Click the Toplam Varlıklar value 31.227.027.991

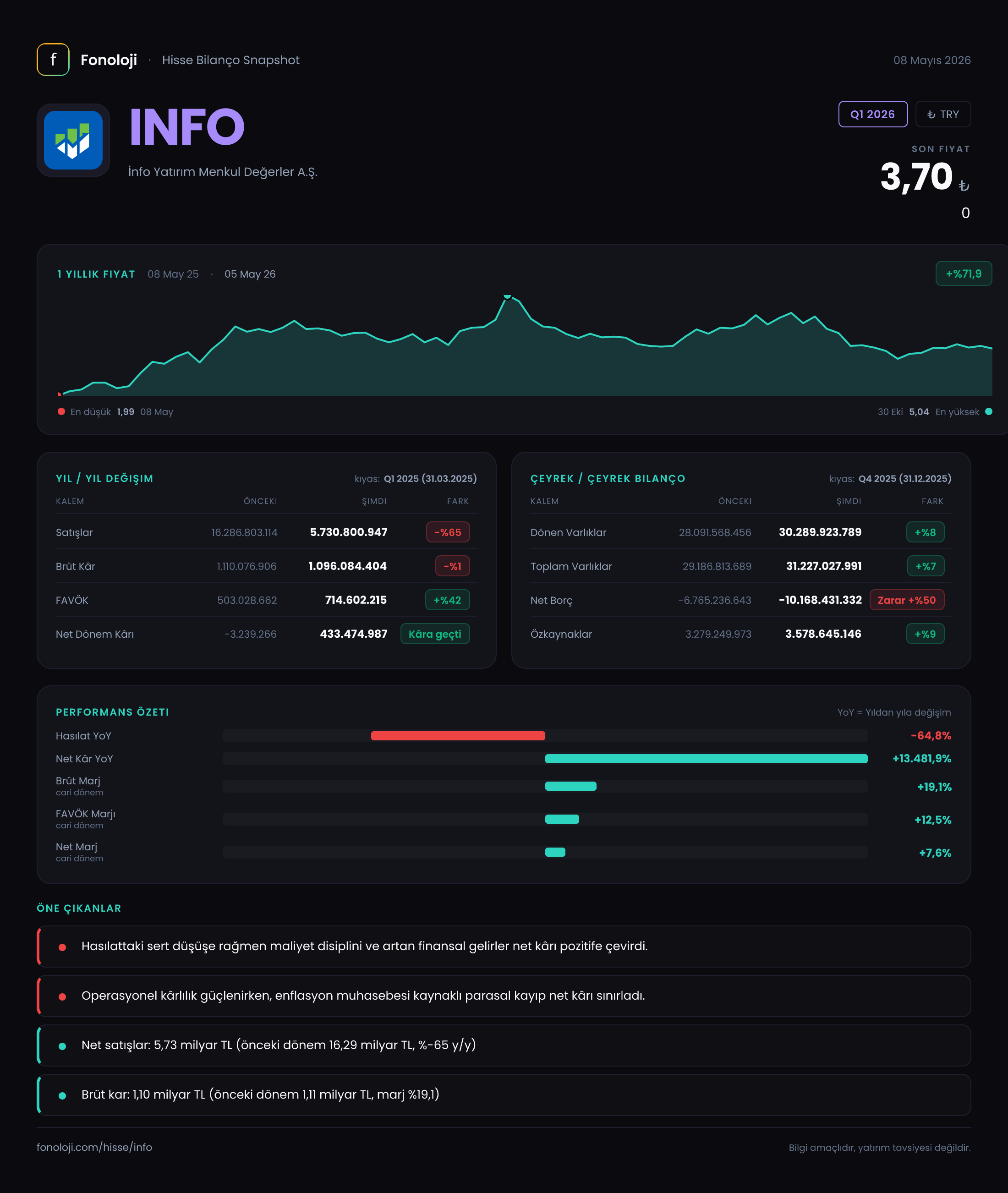coord(824,566)
